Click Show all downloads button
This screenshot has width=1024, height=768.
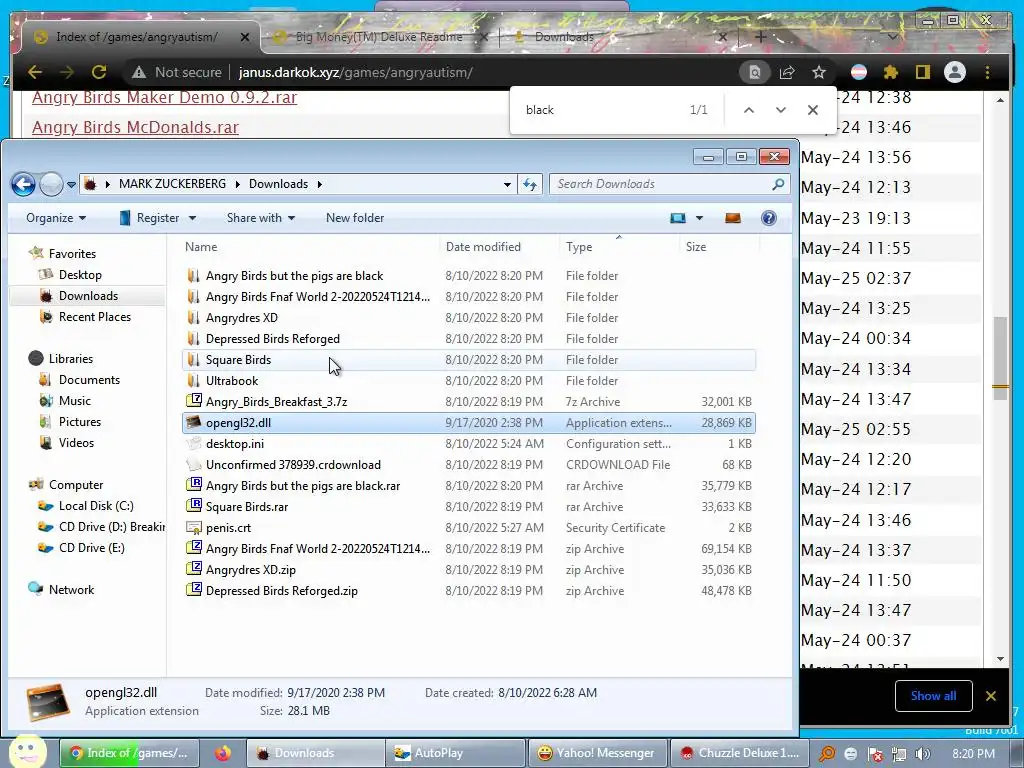(933, 696)
